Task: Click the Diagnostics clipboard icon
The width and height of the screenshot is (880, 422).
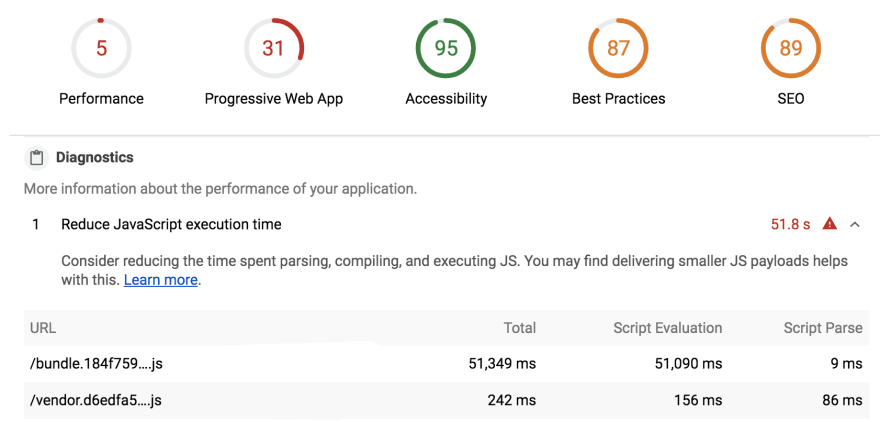Action: [37, 158]
